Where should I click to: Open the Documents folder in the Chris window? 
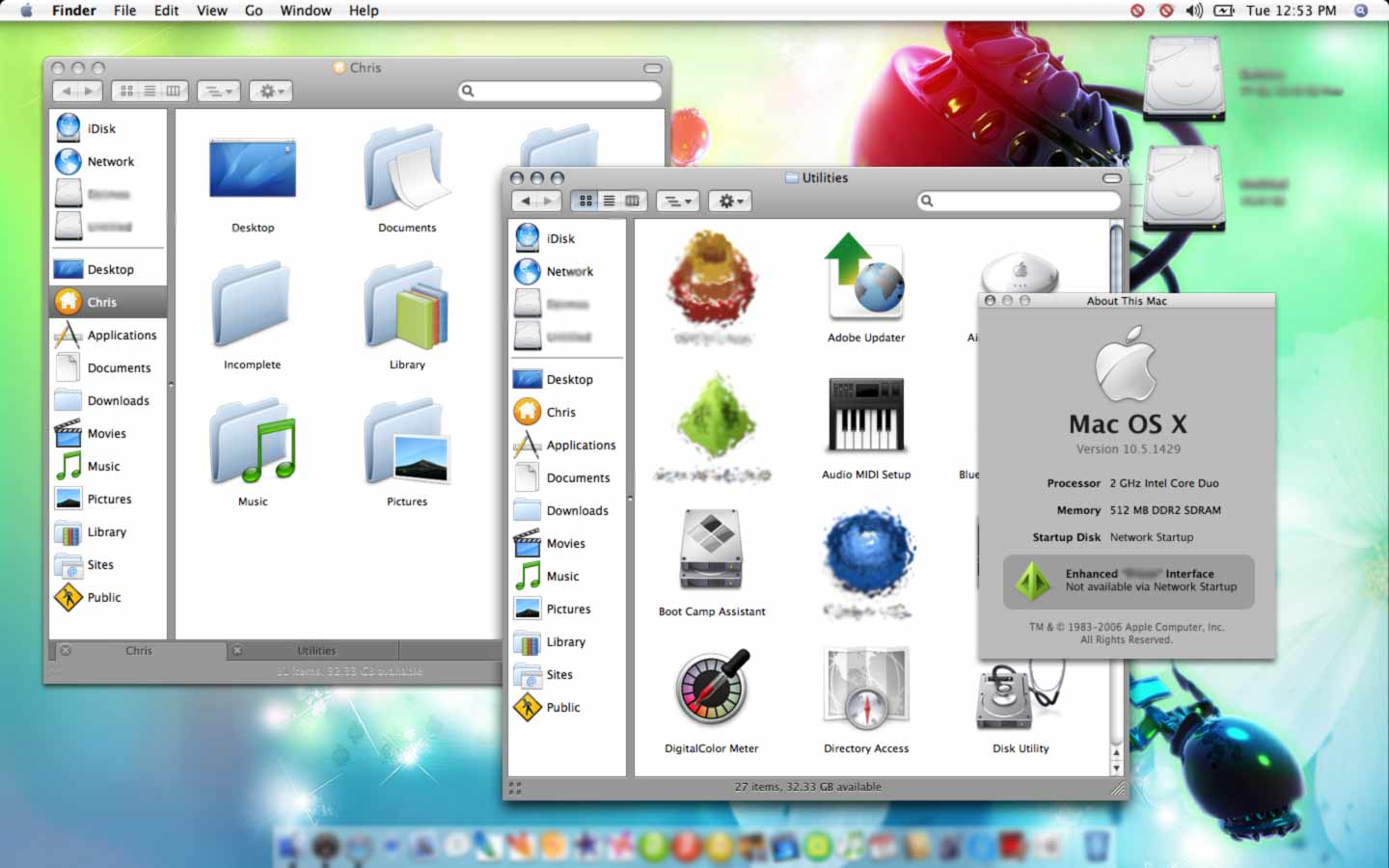click(406, 169)
